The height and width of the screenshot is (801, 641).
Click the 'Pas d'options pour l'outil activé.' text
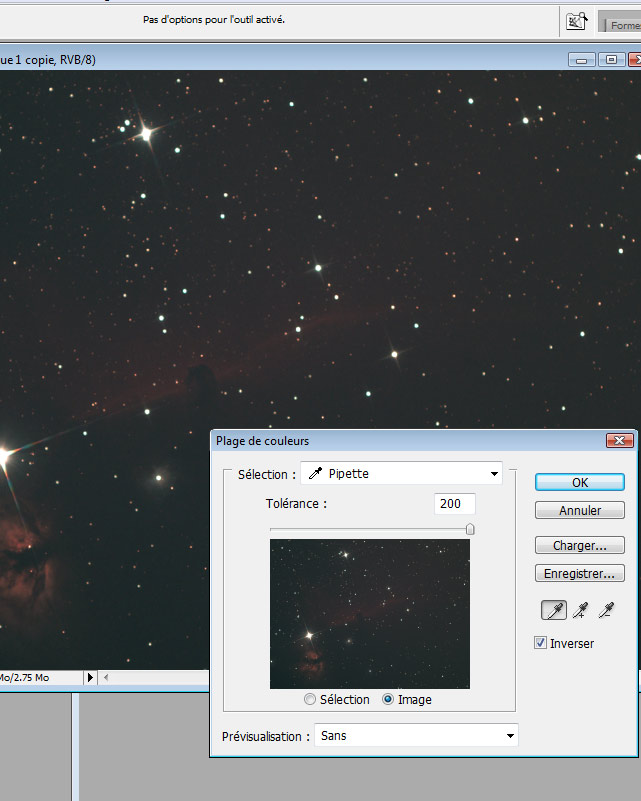[213, 20]
